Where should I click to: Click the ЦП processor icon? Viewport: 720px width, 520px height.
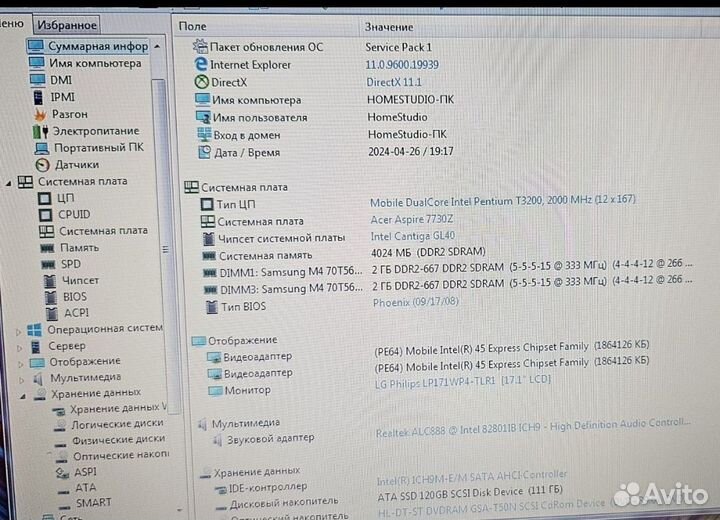[x=44, y=198]
